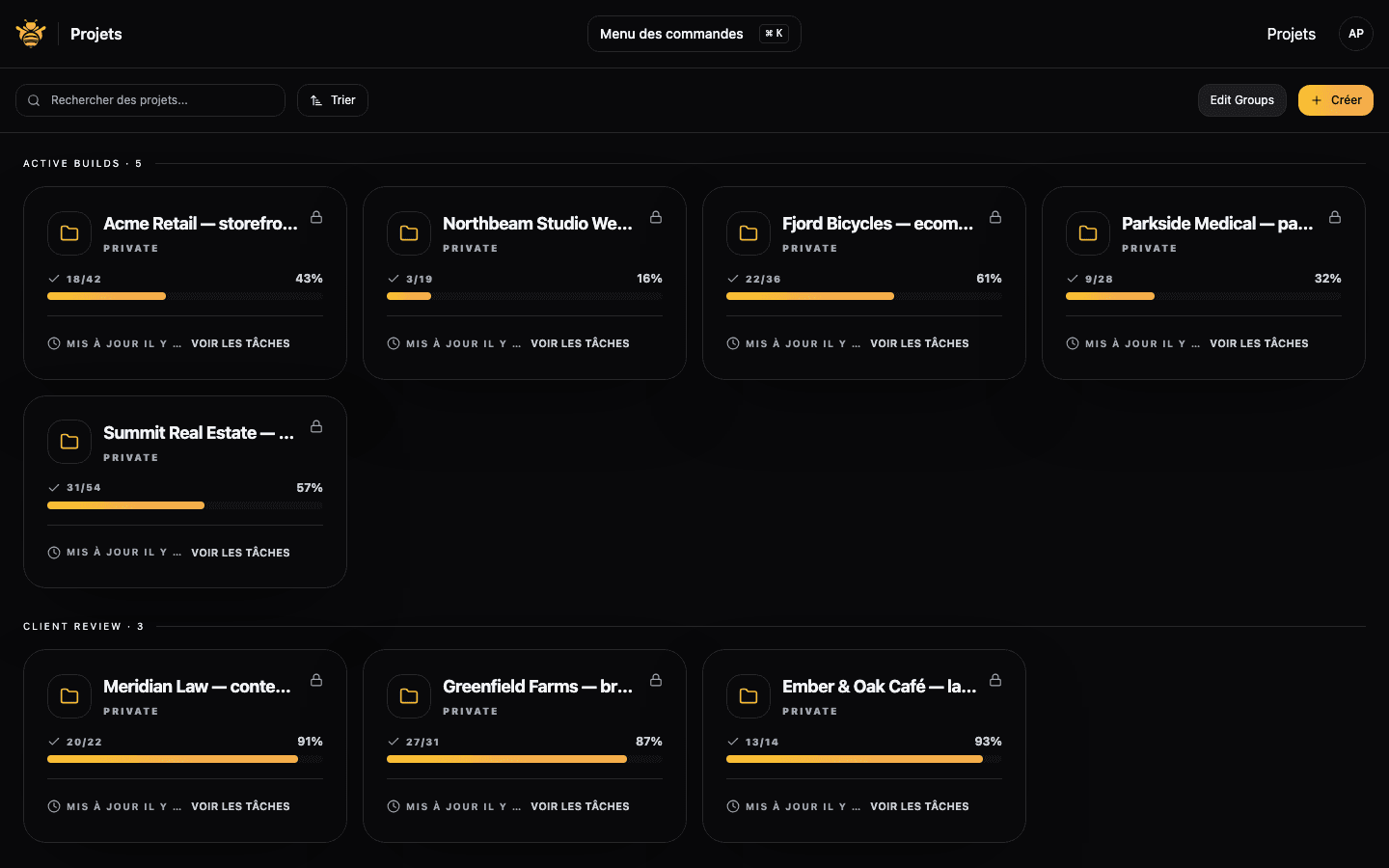Select Projets in the top navigation

[1291, 34]
